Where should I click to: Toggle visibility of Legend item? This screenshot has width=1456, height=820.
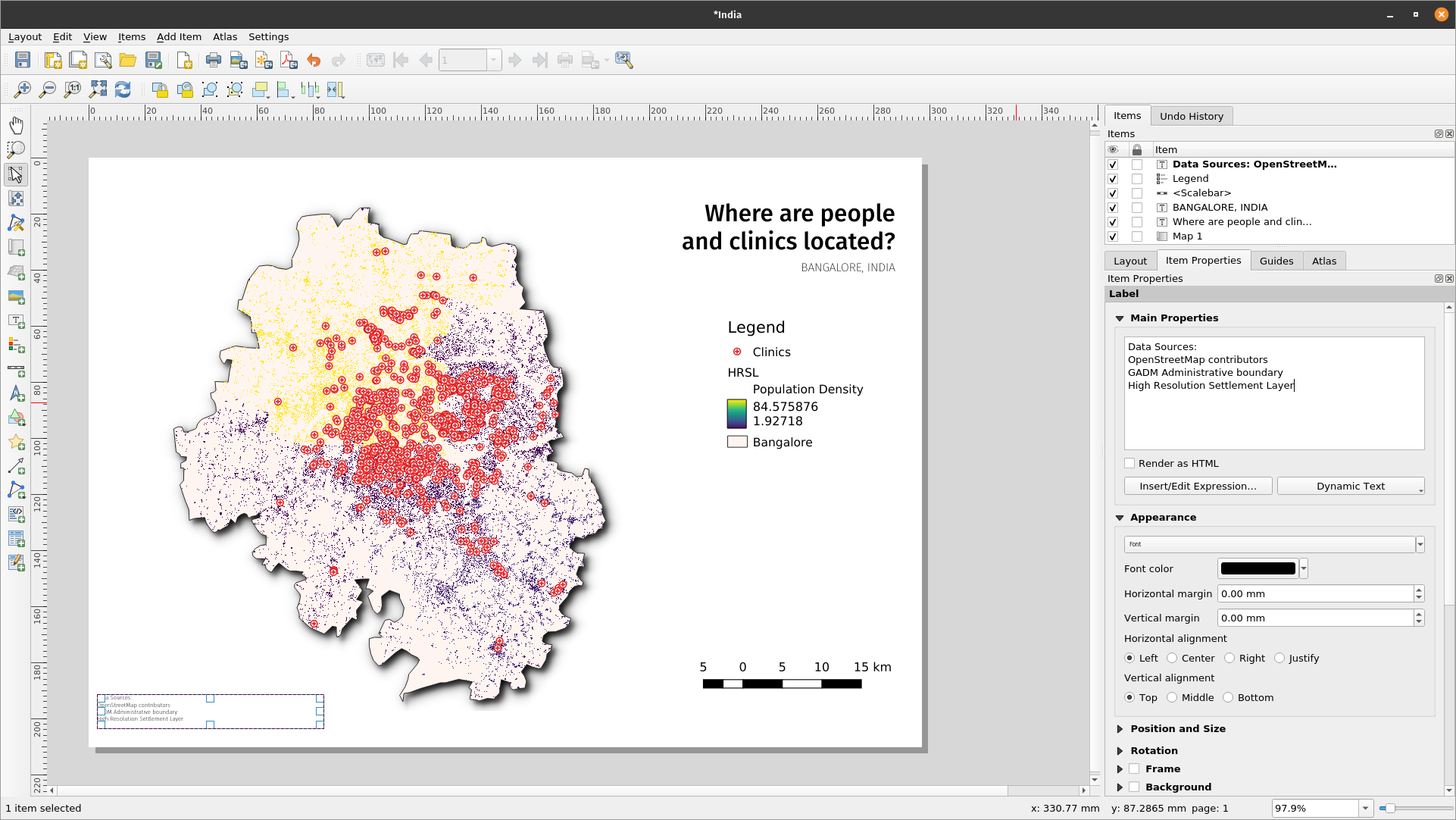1113,179
